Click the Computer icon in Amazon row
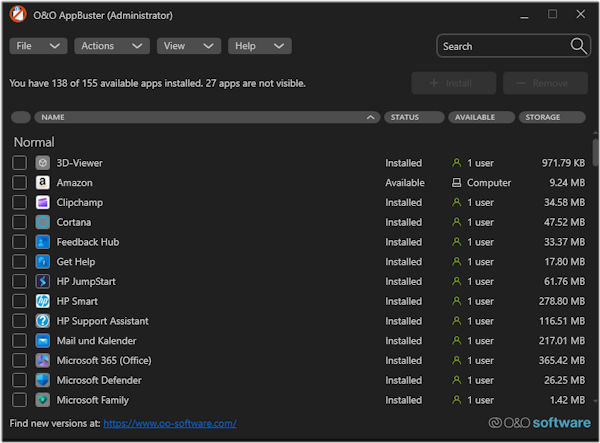The width and height of the screenshot is (600, 443). tap(456, 183)
